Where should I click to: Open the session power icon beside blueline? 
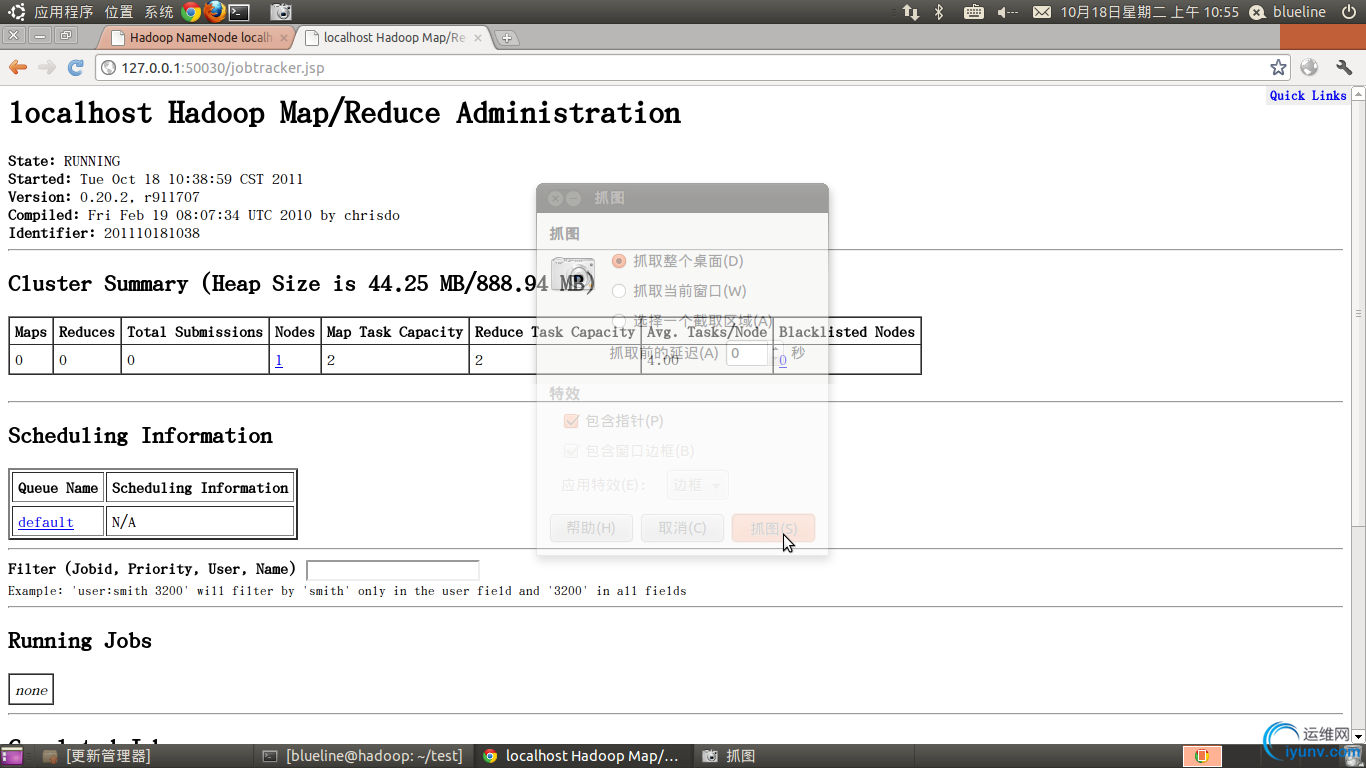tap(1348, 12)
